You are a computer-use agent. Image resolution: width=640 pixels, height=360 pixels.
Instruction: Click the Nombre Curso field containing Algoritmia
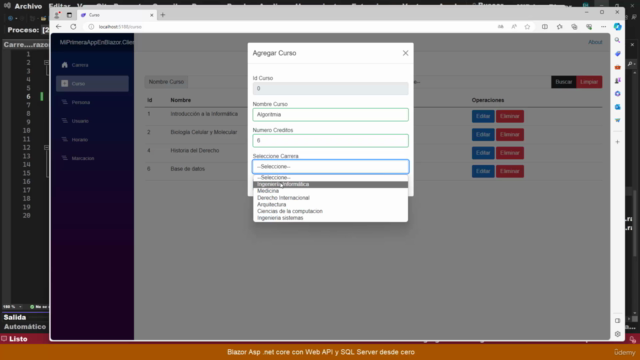click(x=330, y=115)
